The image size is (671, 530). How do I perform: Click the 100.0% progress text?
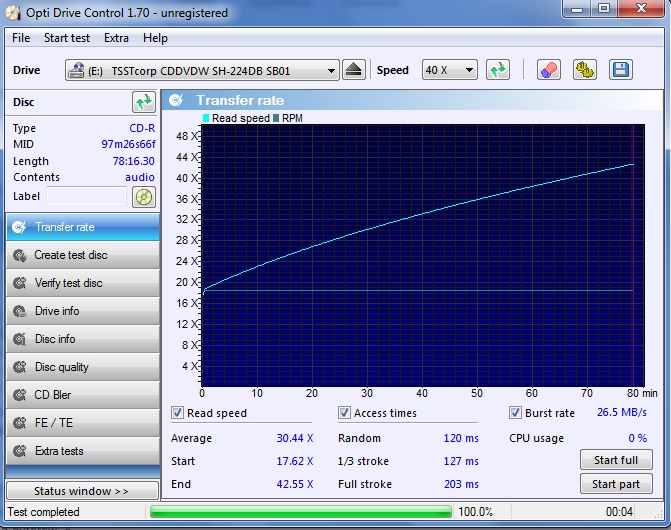(x=475, y=512)
